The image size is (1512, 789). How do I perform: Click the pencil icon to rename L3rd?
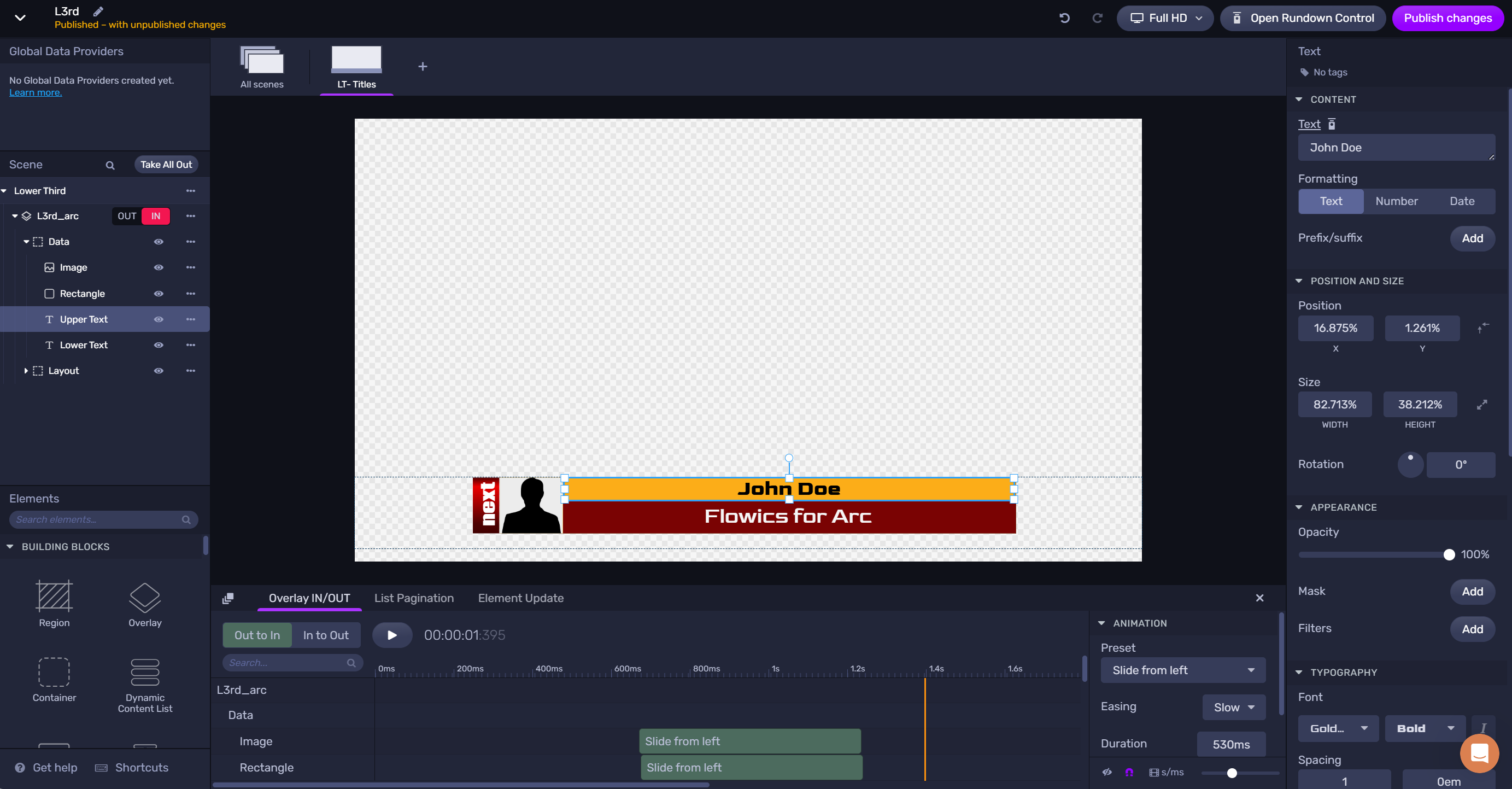click(98, 11)
